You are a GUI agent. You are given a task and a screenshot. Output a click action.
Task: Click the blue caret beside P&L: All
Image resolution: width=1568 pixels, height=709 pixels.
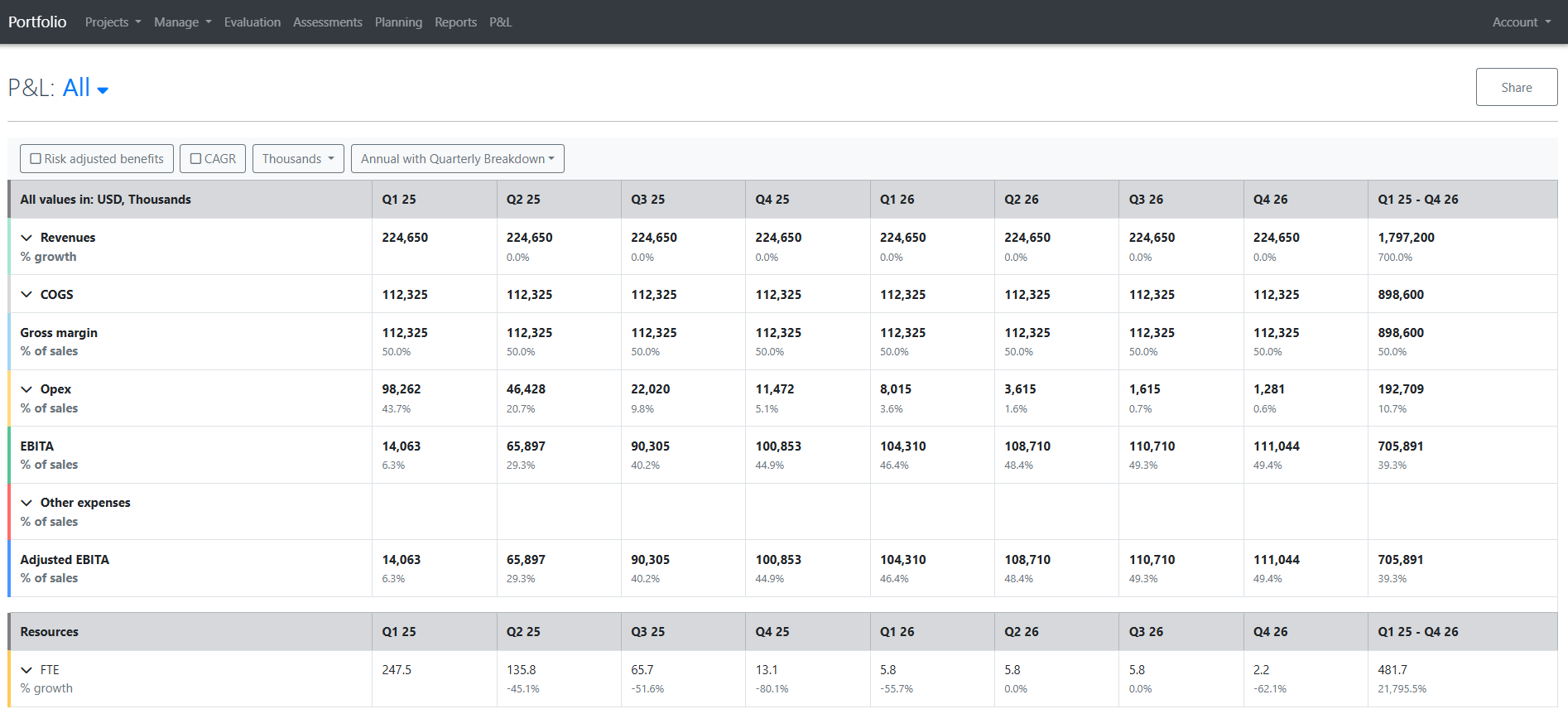click(103, 90)
